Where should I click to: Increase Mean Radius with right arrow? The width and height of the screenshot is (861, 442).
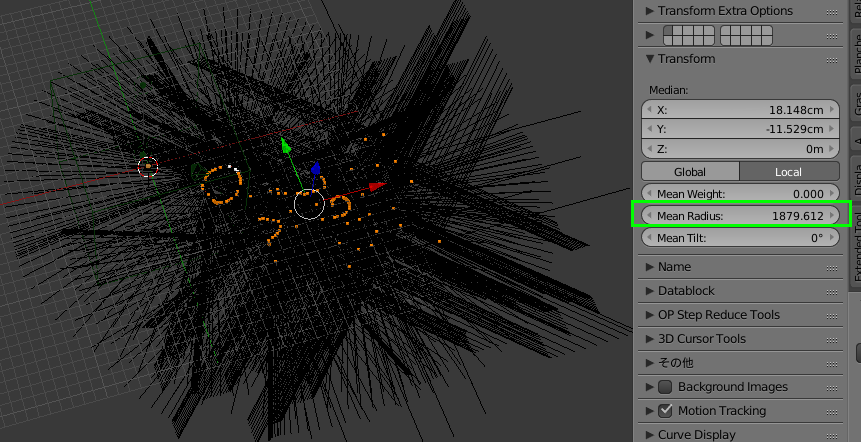(x=831, y=215)
